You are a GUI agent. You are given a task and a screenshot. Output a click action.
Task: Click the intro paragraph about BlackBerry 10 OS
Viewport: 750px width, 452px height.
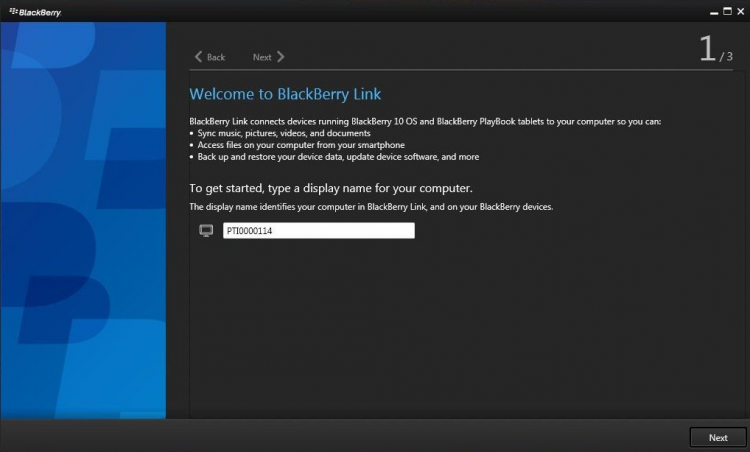[425, 121]
